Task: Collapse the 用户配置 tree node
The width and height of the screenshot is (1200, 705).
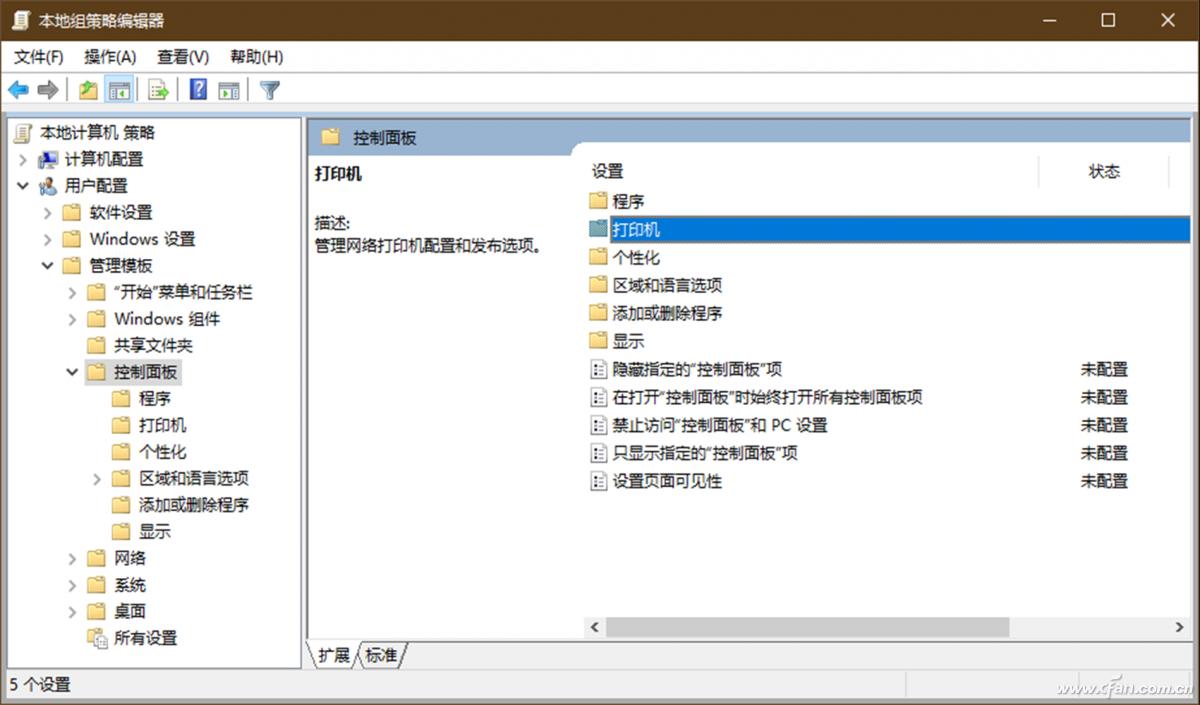Action: [x=23, y=186]
